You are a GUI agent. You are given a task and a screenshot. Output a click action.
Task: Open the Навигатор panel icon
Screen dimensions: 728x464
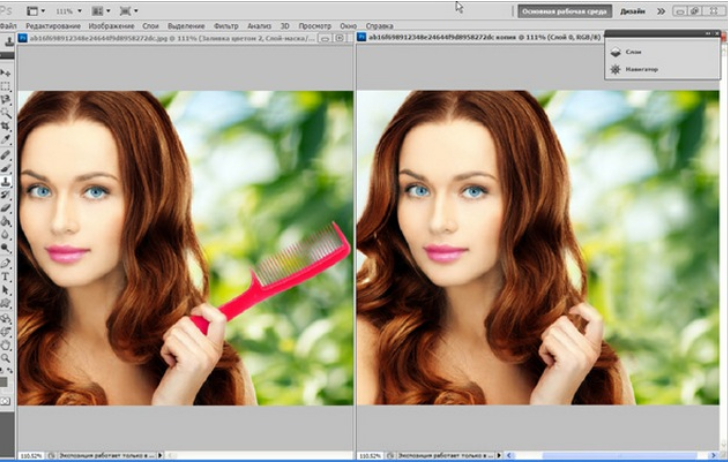pos(616,70)
